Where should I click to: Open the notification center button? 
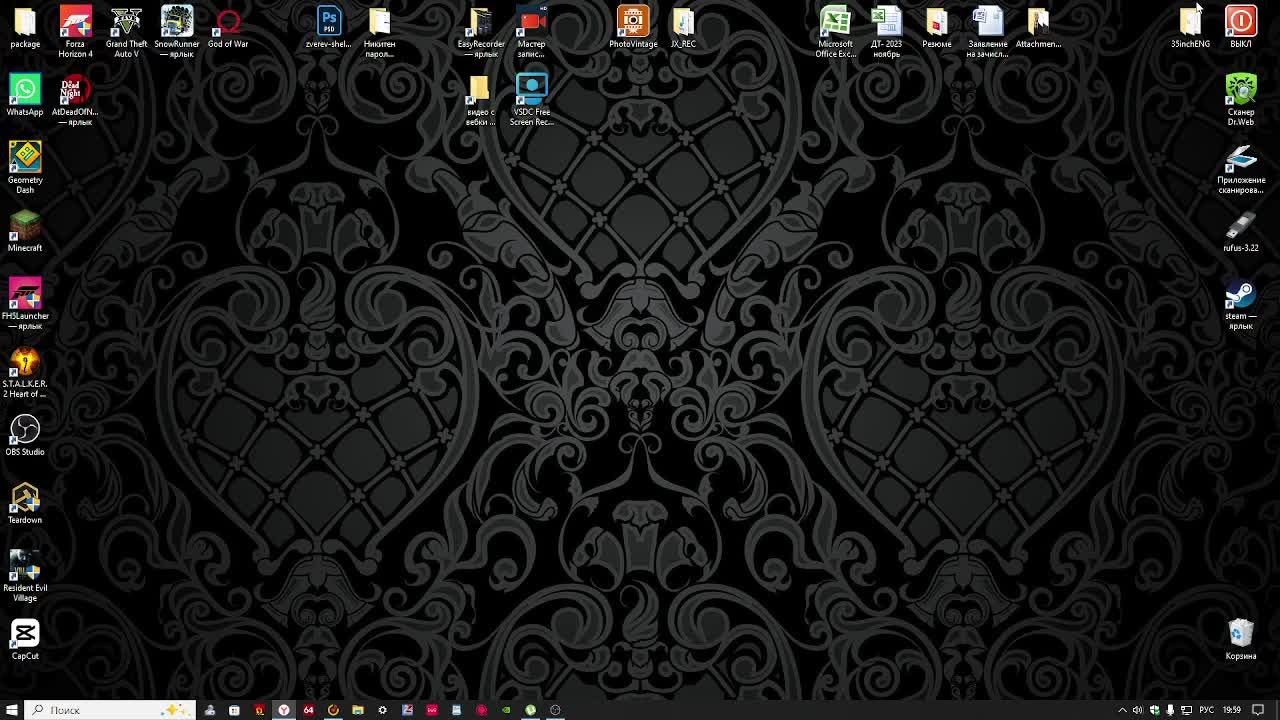point(1259,710)
